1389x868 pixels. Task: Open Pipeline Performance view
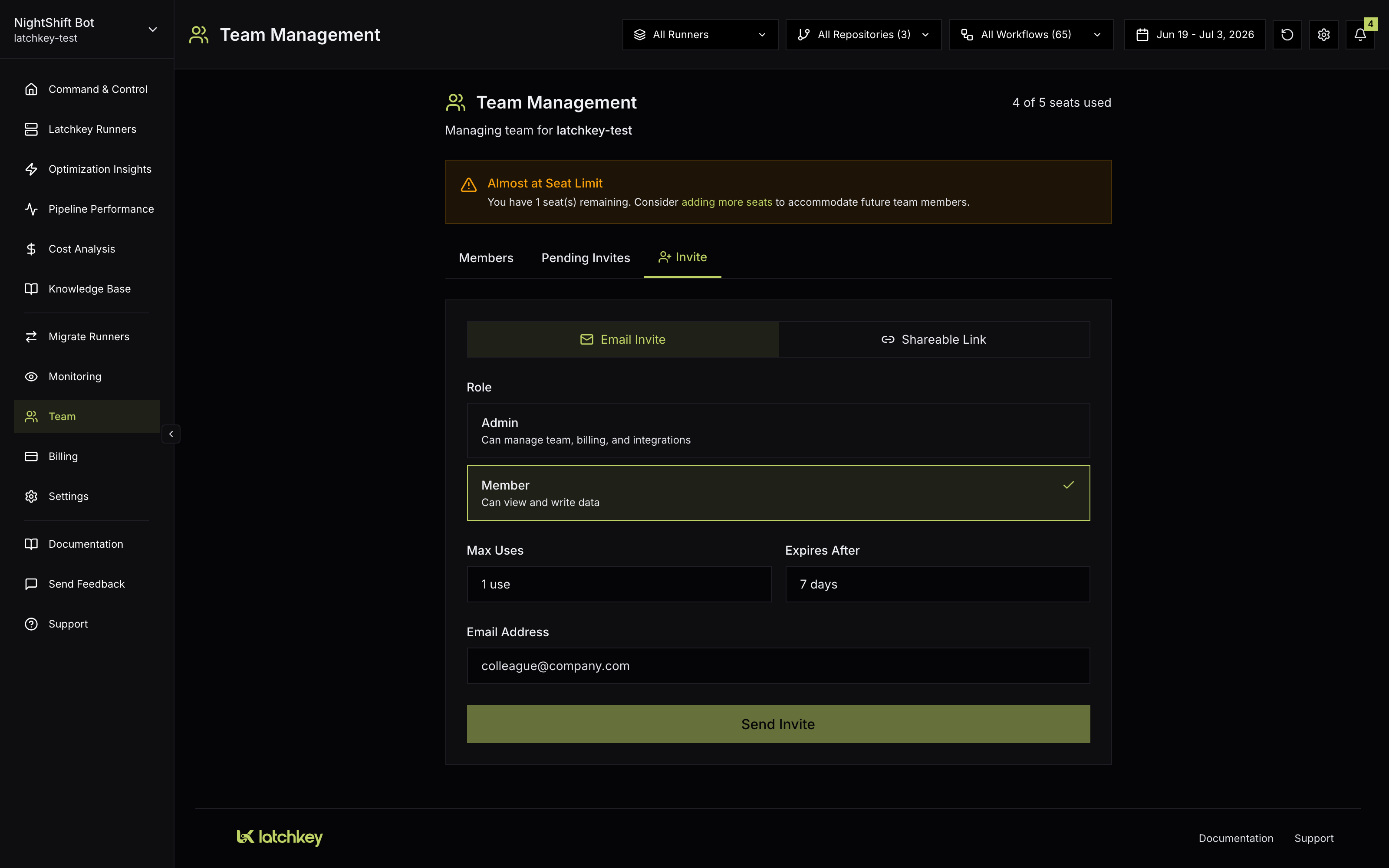(87, 209)
